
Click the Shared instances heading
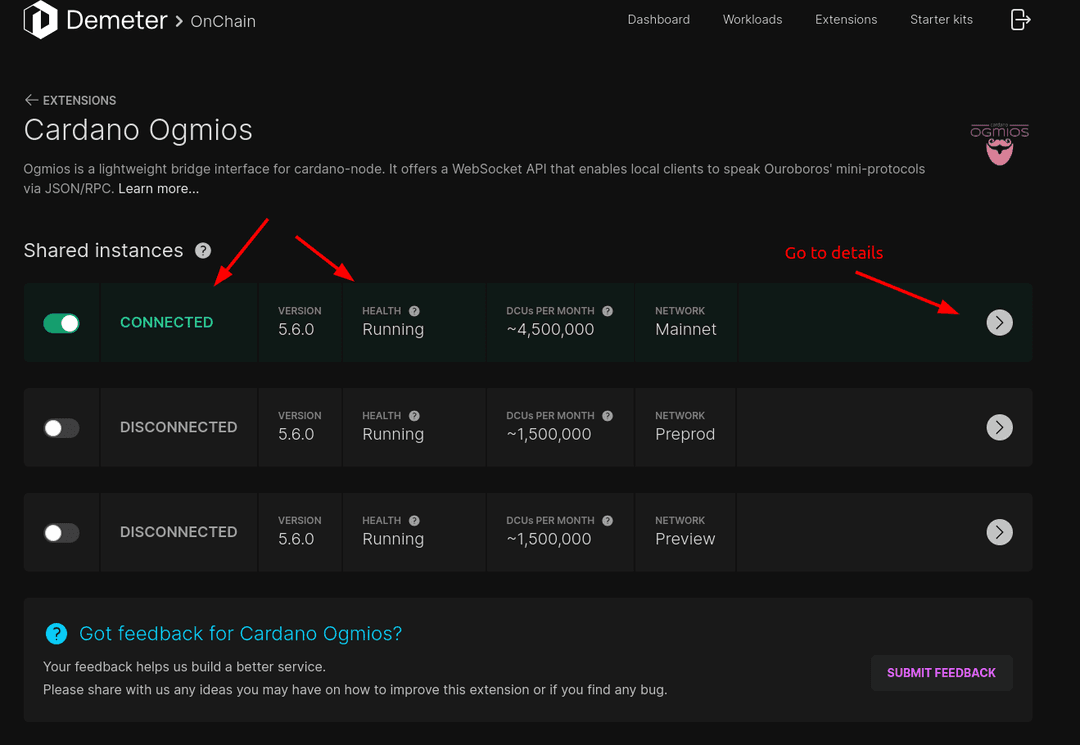click(x=103, y=251)
